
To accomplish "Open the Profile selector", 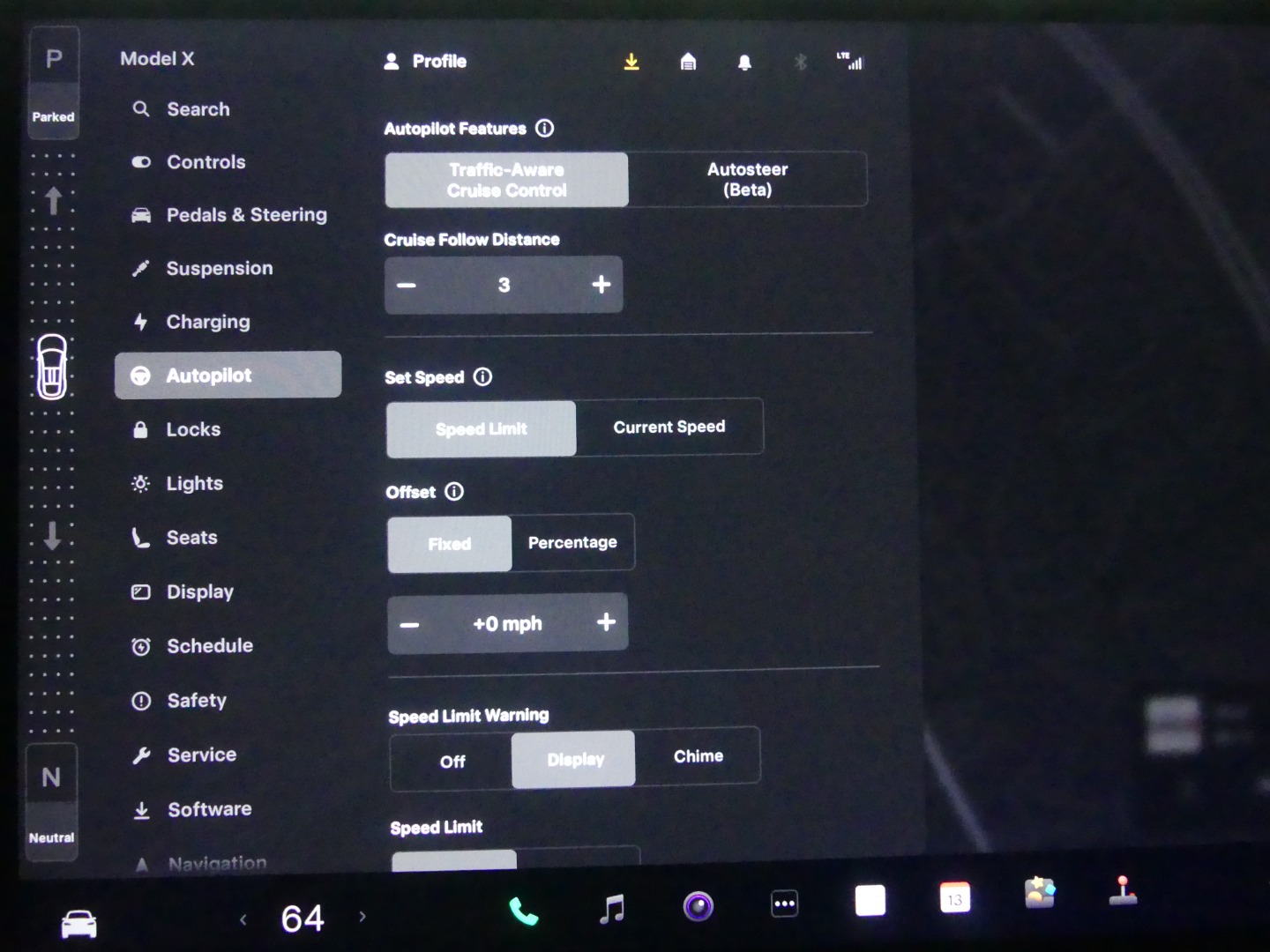I will tap(426, 62).
